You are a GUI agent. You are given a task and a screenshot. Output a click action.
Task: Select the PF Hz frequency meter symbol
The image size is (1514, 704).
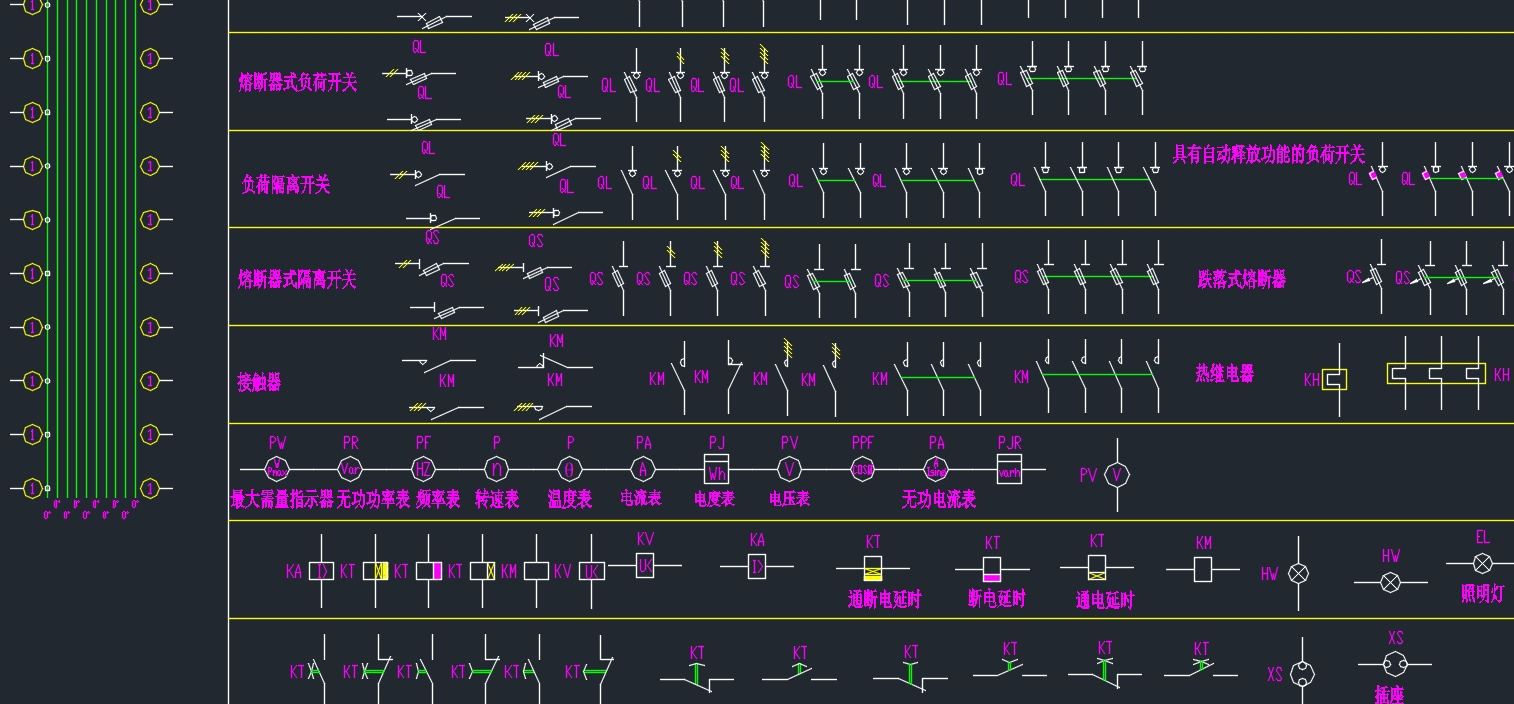(423, 469)
